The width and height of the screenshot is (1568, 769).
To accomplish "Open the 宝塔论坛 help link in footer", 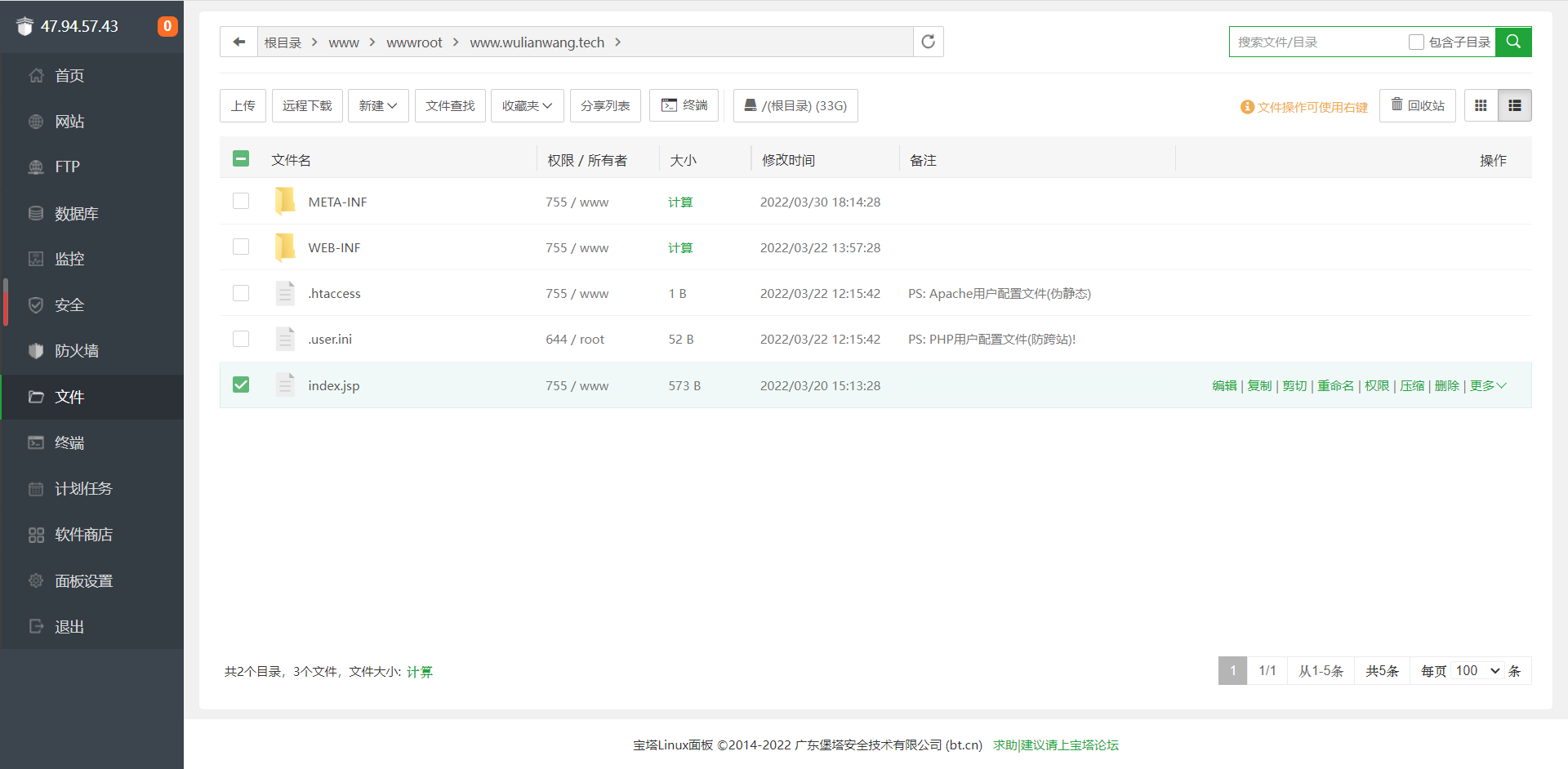I will [x=1056, y=745].
